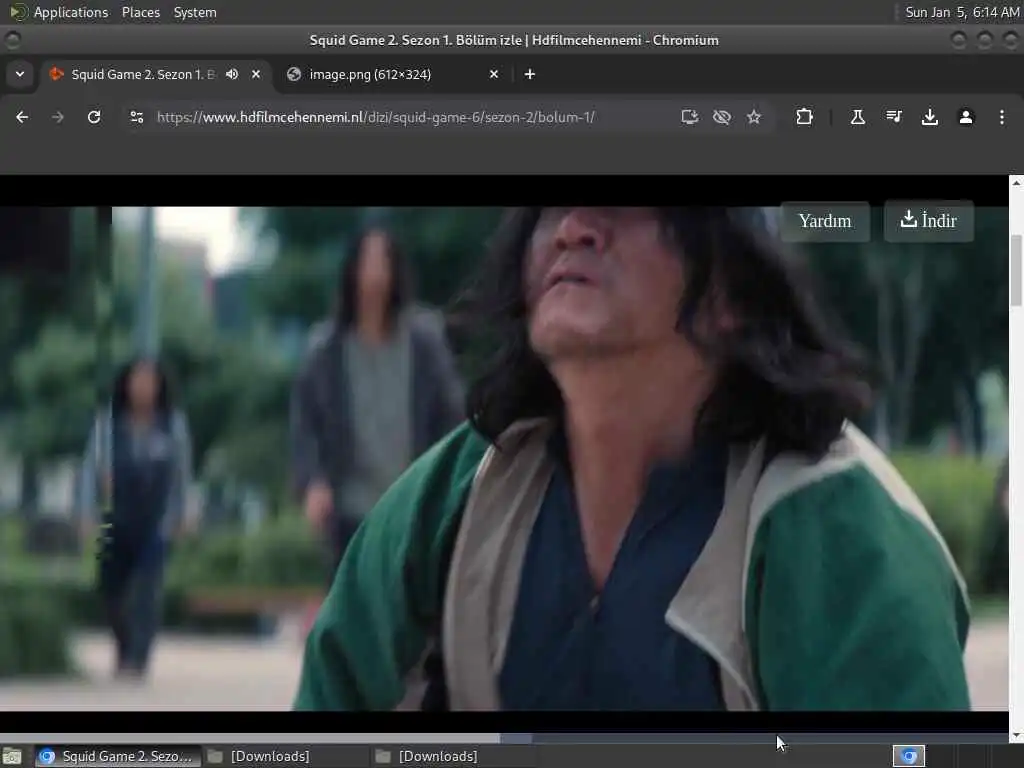
Task: Close the image.png tab
Action: click(x=494, y=74)
